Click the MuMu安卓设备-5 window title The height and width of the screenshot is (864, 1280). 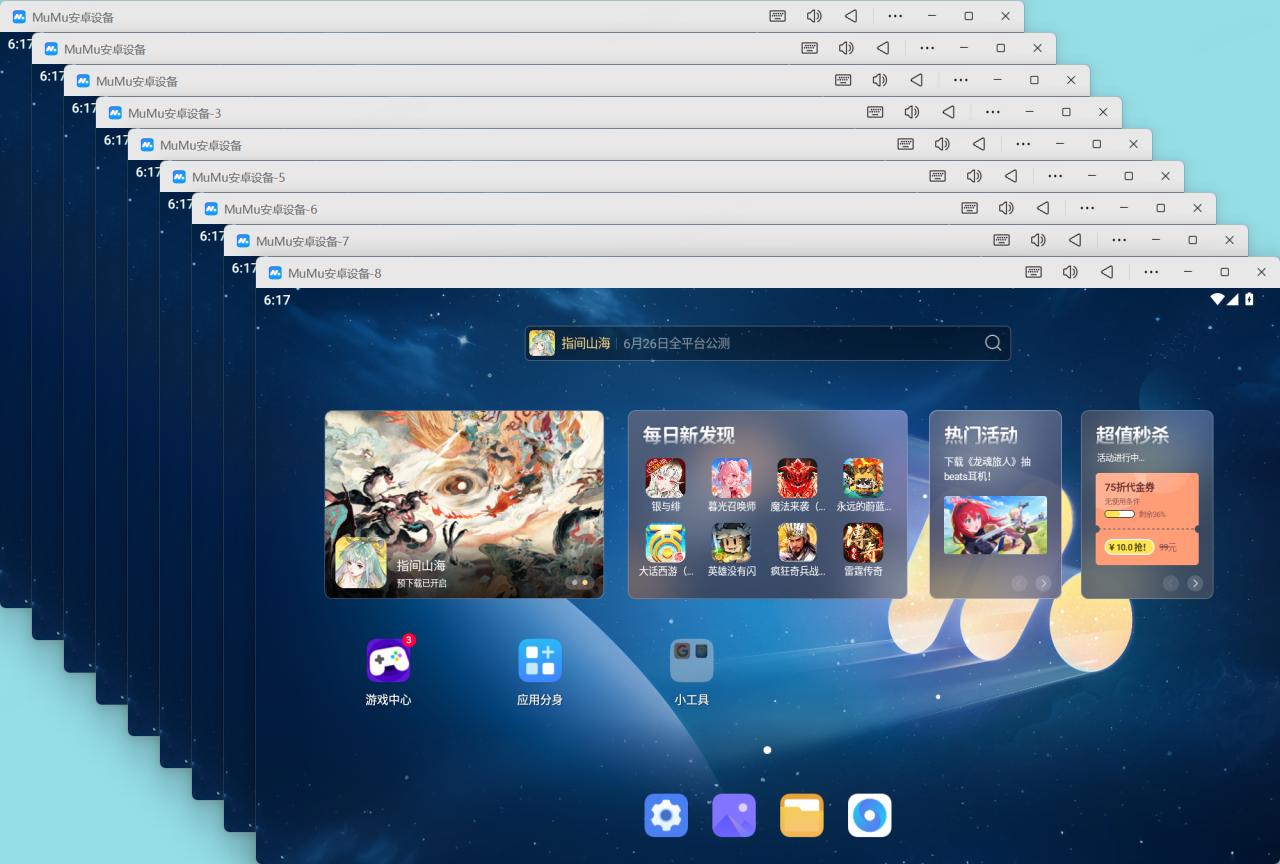click(x=239, y=177)
